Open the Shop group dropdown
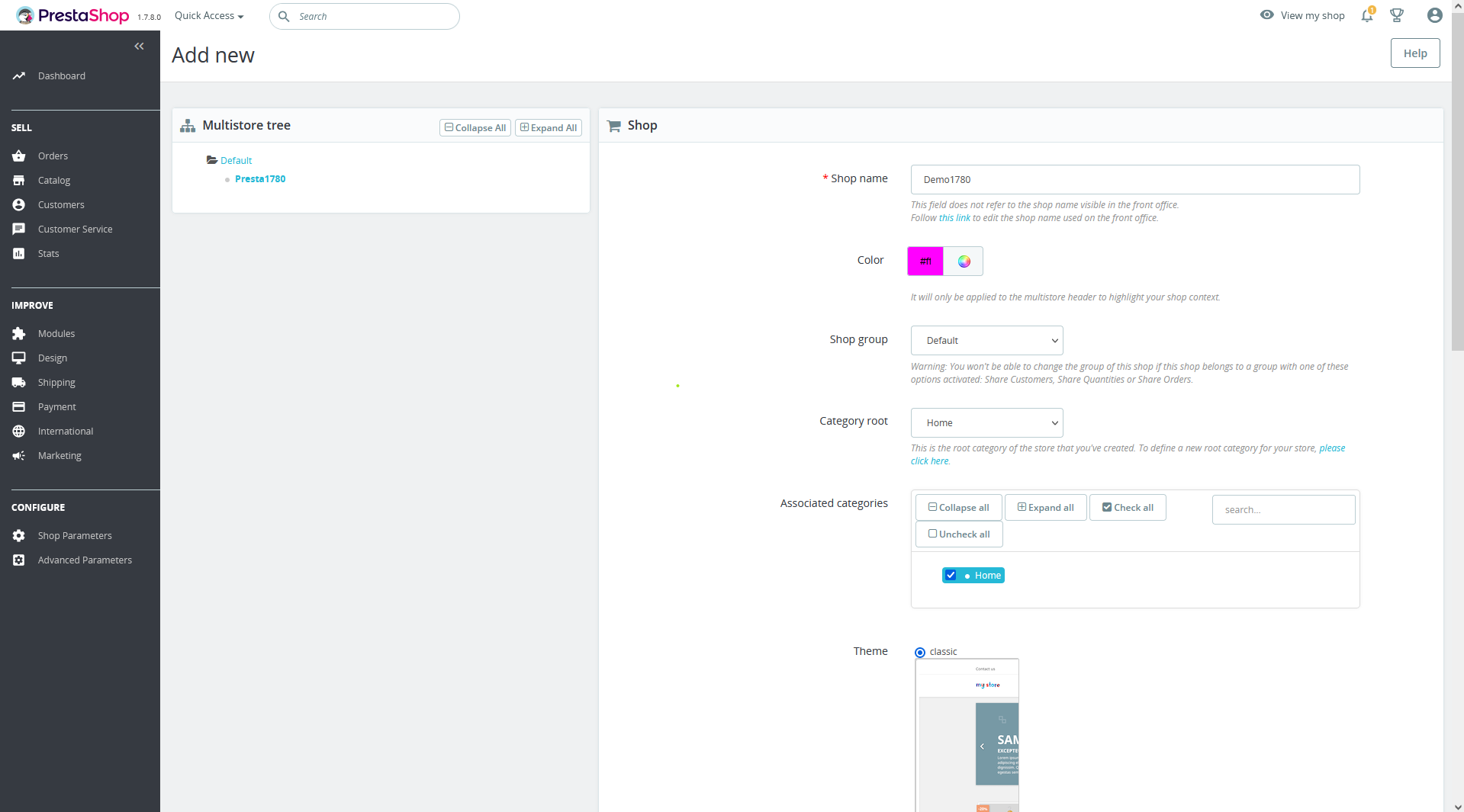This screenshot has height=812, width=1464. tap(986, 340)
